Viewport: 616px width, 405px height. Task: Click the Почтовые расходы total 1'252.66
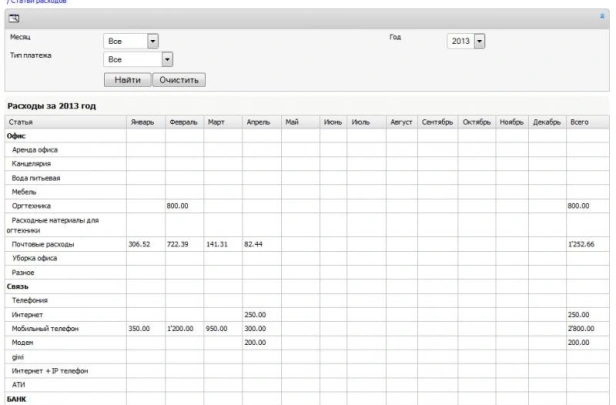pos(581,244)
